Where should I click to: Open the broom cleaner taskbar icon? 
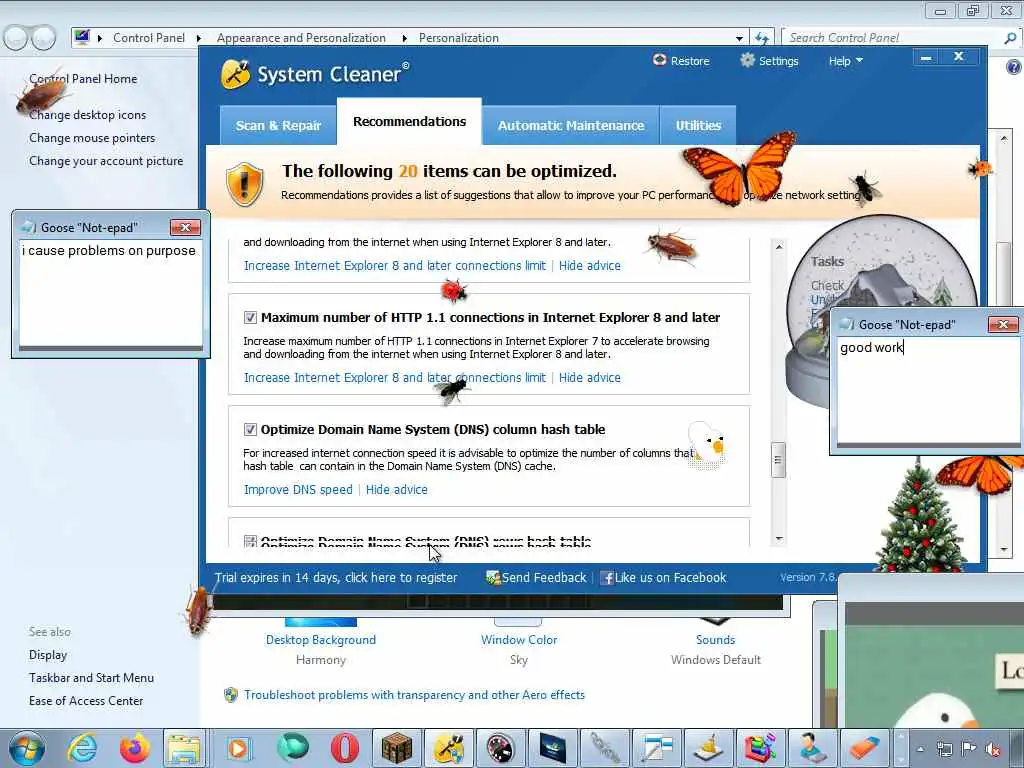coord(709,748)
